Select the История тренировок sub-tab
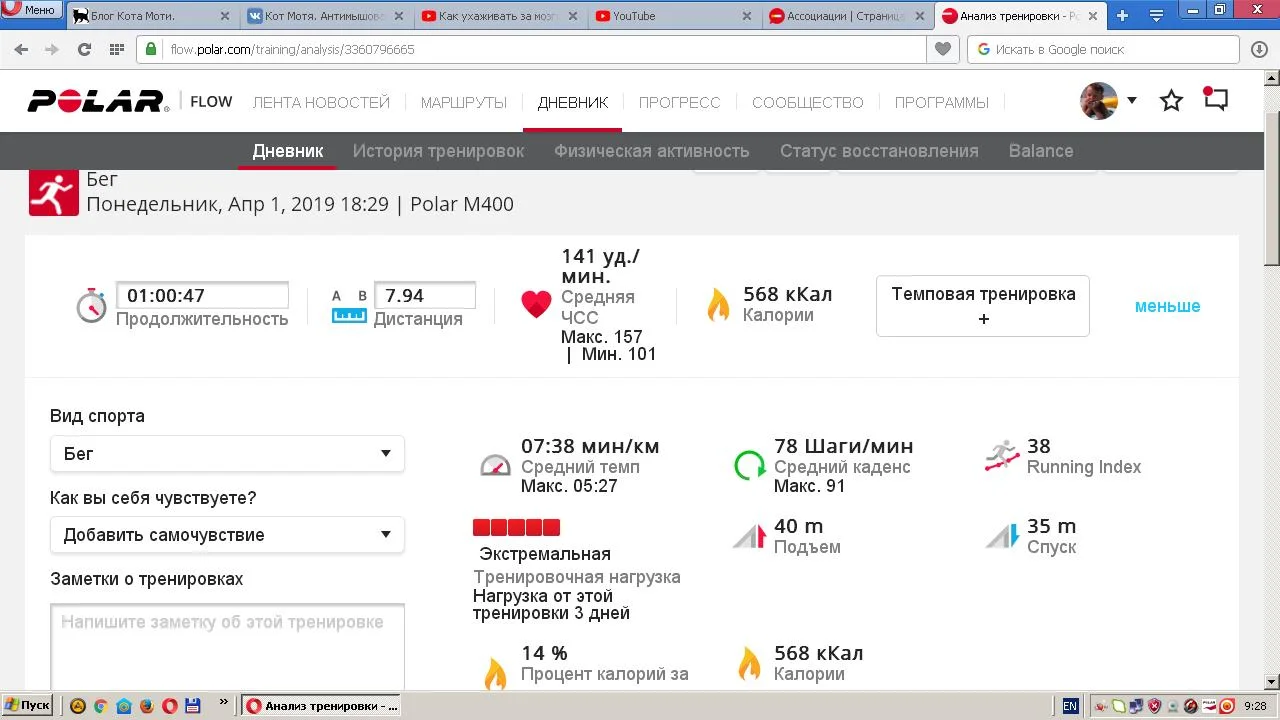Screen dimensions: 1280x720 [438, 151]
